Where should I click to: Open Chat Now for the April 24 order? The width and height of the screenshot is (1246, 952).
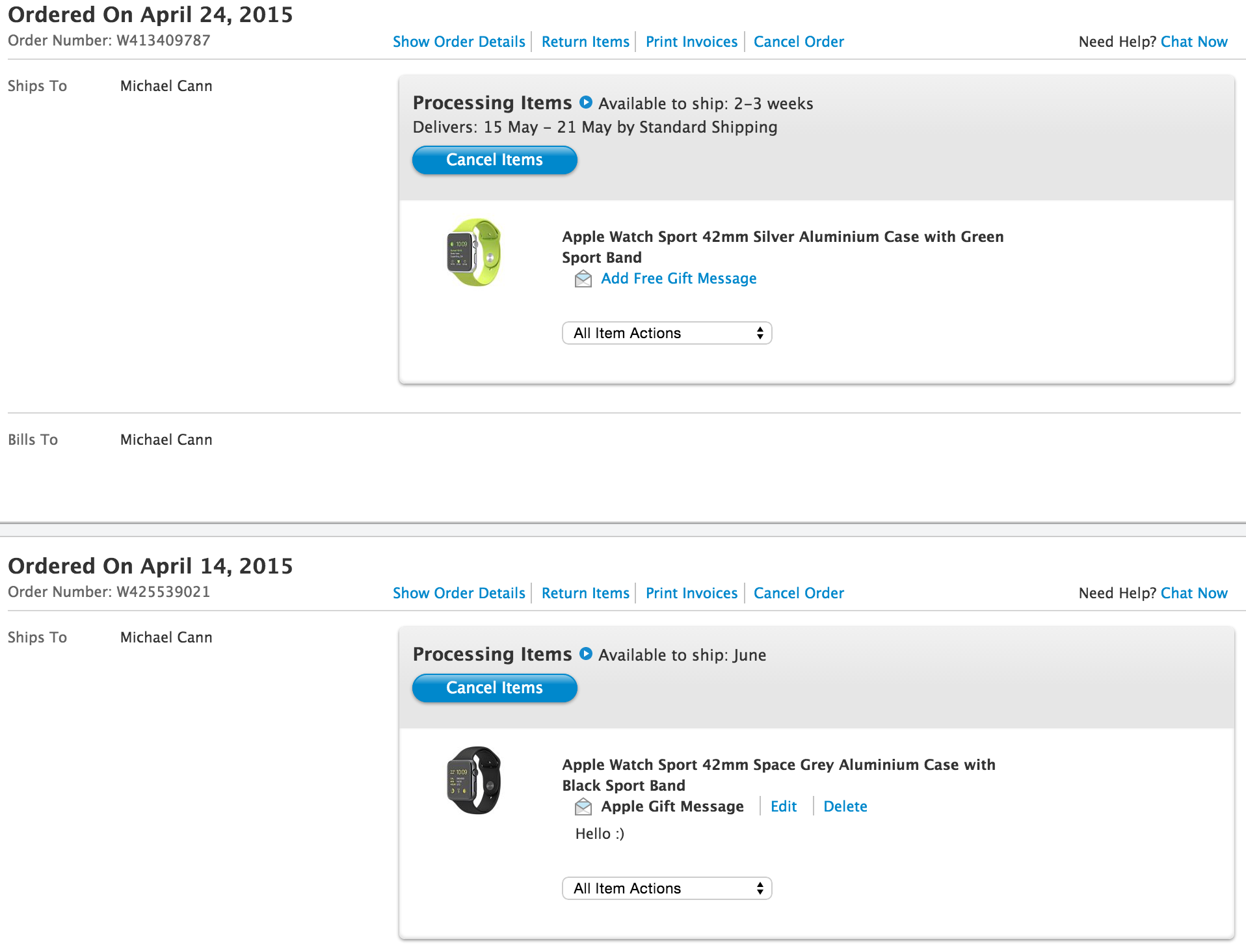tap(1194, 42)
